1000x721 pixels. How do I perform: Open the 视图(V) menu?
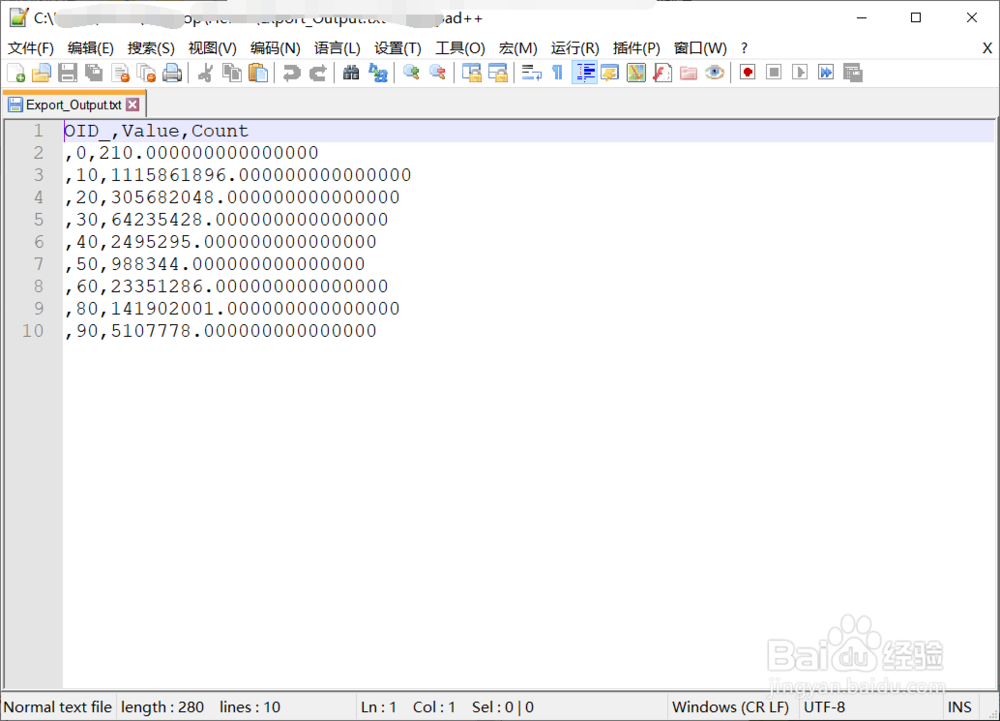(212, 48)
